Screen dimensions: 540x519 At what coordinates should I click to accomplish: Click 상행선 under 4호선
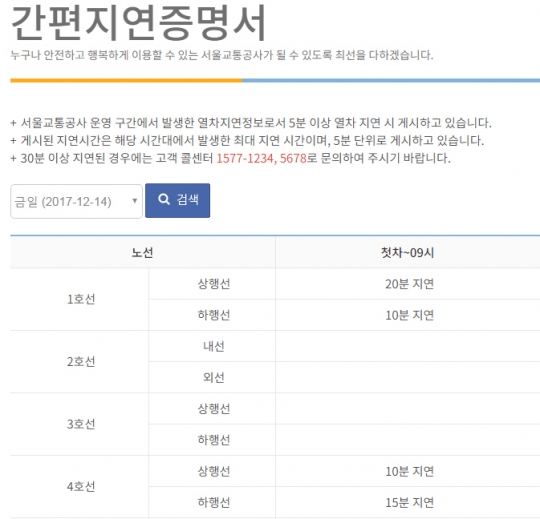pos(214,471)
